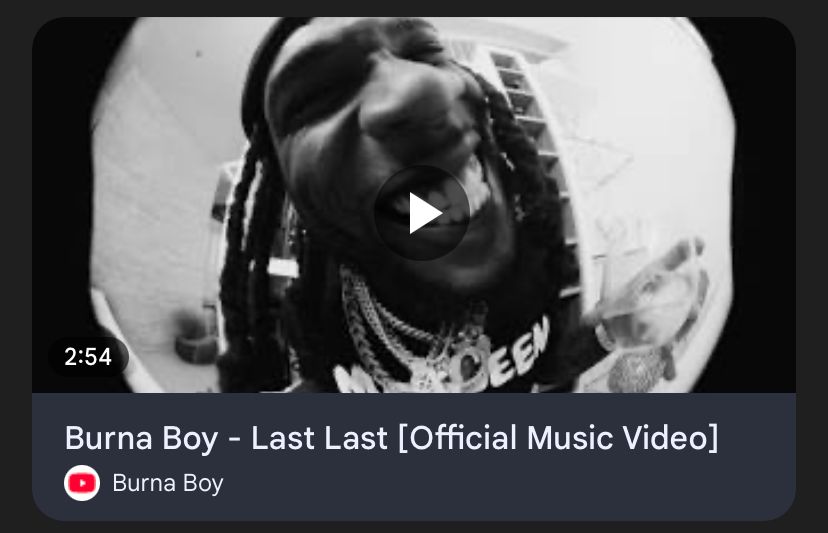
Task: Click the white play triangle icon
Action: click(425, 213)
